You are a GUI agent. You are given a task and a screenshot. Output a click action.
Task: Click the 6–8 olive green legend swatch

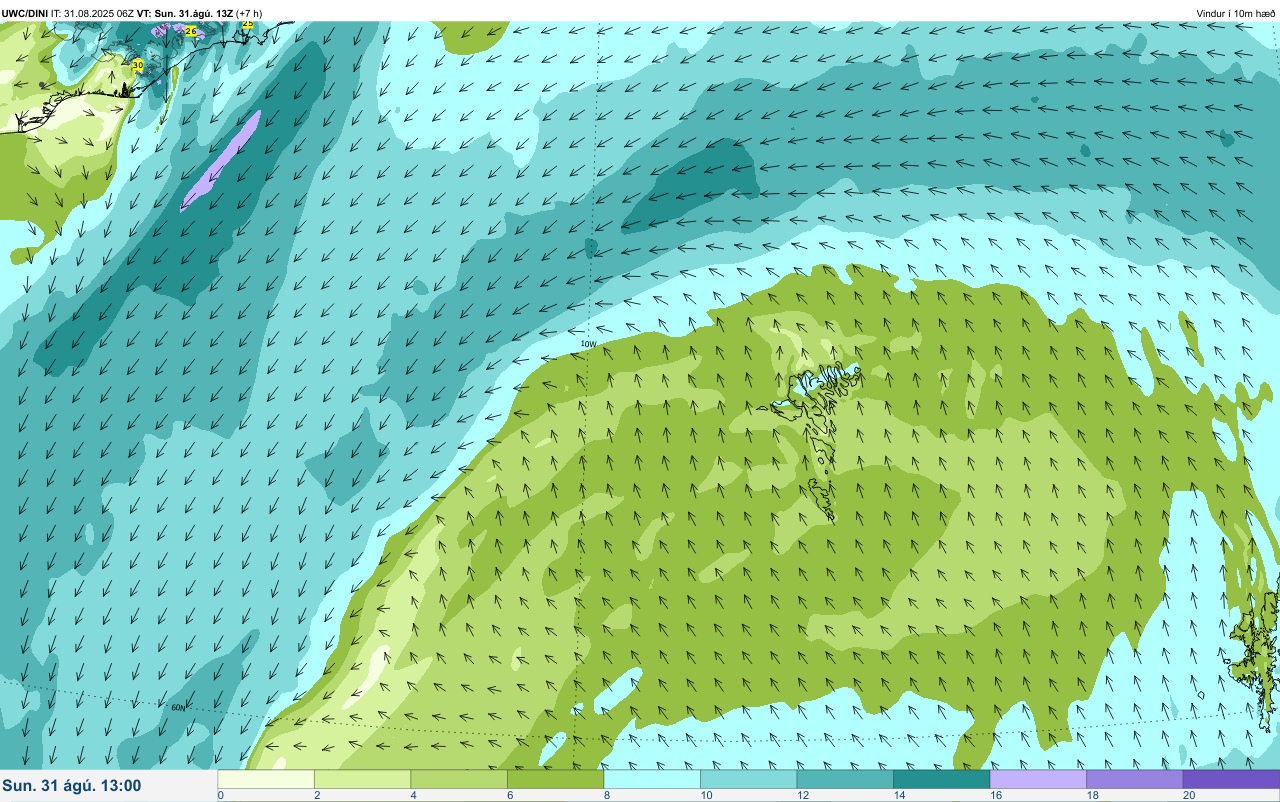pyautogui.click(x=555, y=779)
